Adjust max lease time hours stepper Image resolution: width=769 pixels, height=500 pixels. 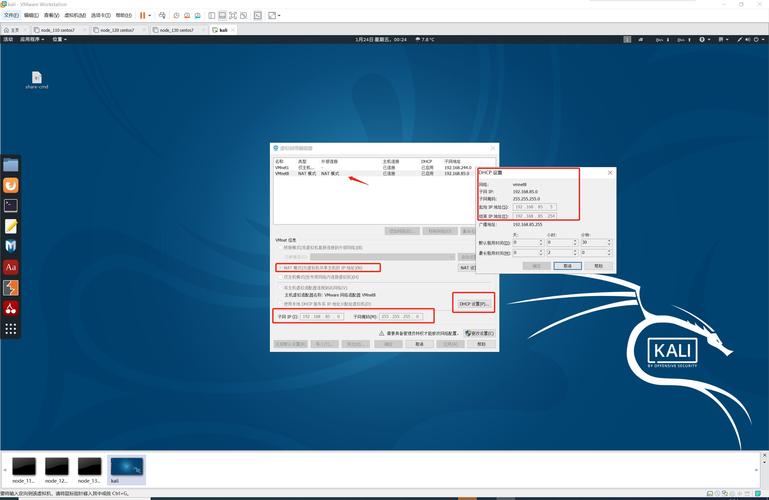coord(575,253)
